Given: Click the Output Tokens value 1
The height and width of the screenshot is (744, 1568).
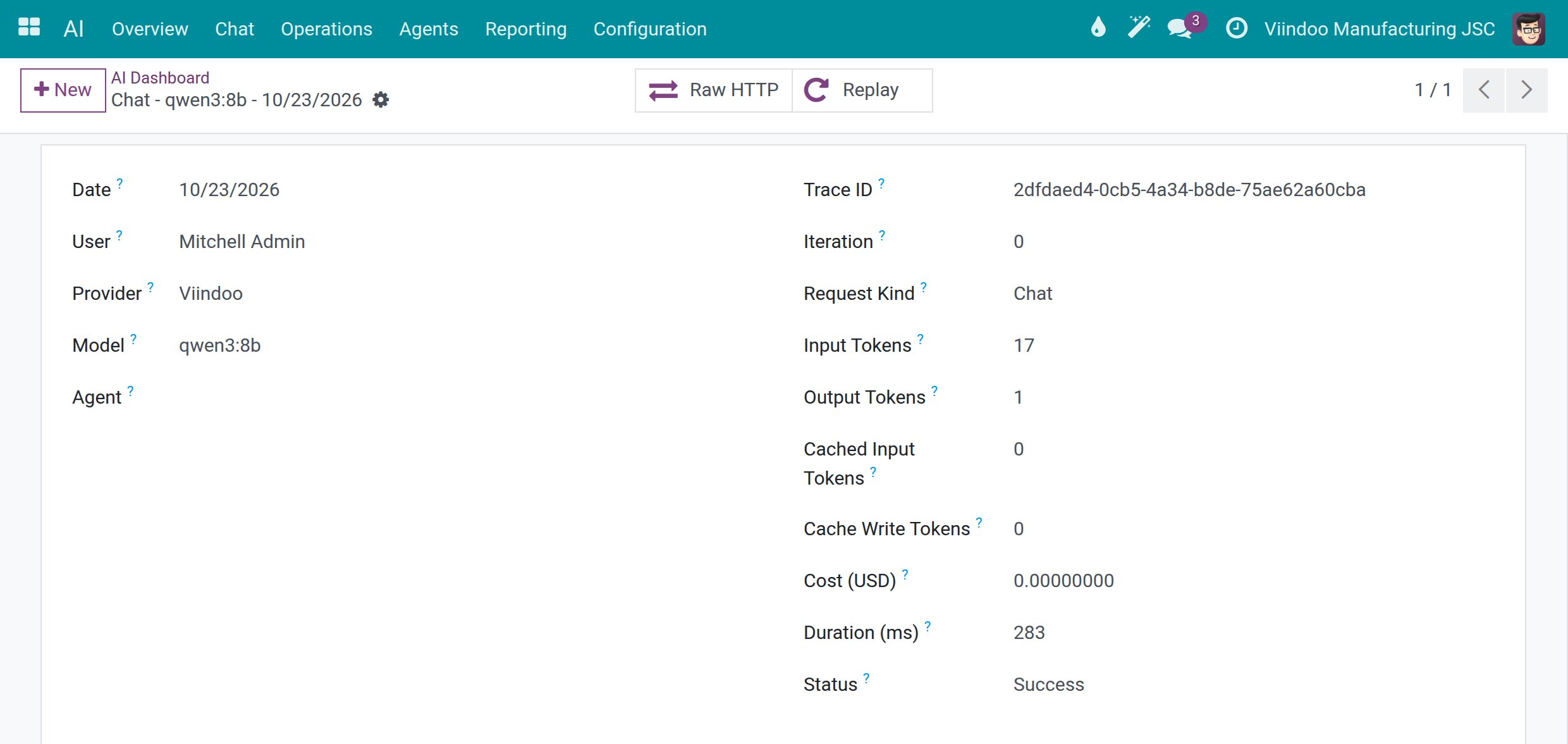Looking at the screenshot, I should pos(1018,397).
